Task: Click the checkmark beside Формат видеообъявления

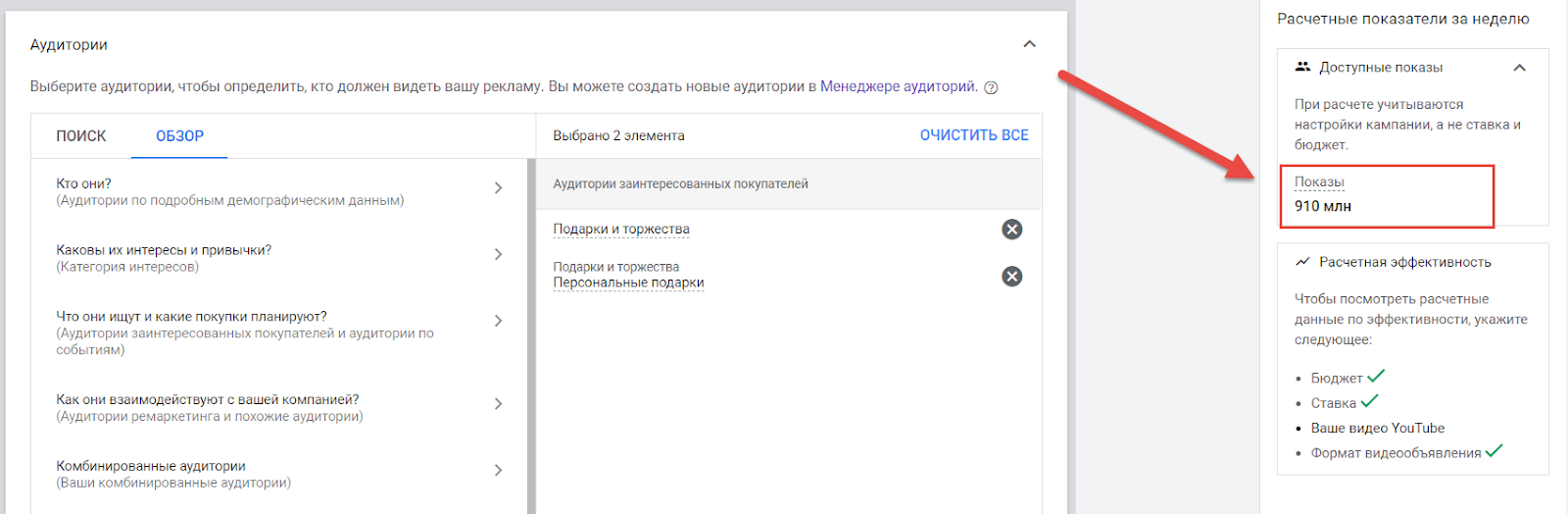Action: click(1494, 451)
